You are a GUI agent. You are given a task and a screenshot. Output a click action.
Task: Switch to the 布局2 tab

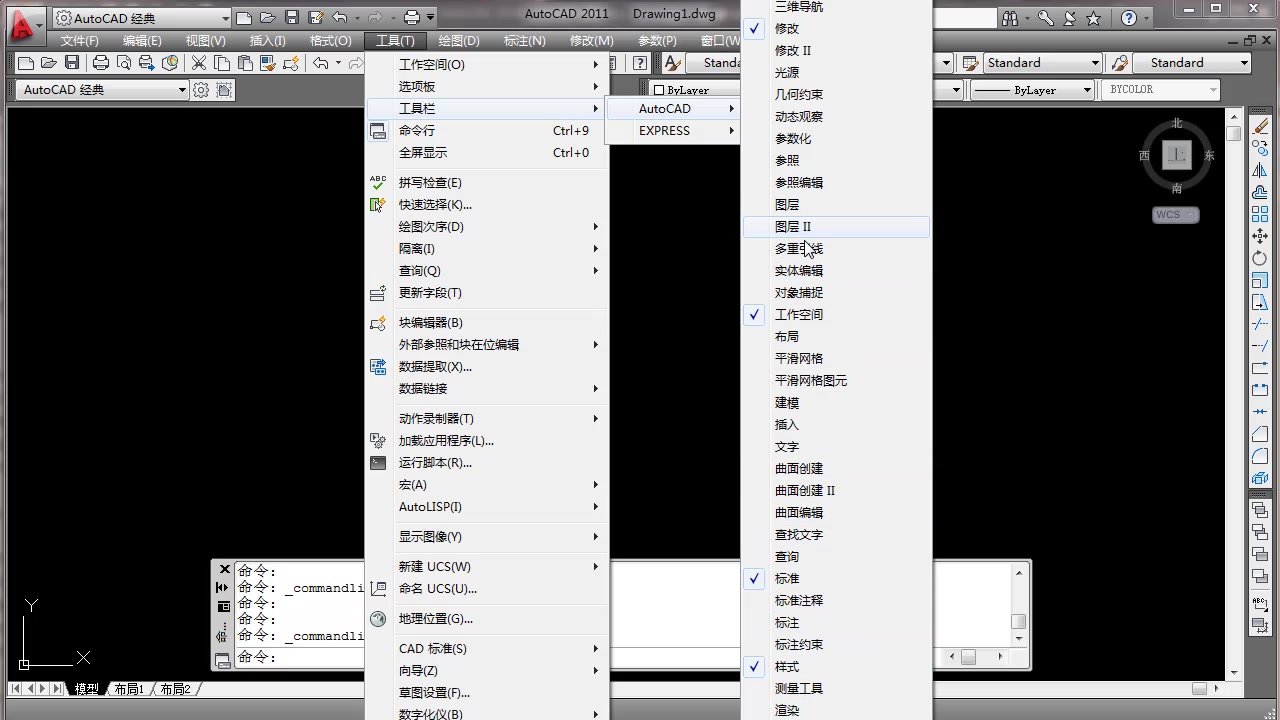click(x=175, y=689)
